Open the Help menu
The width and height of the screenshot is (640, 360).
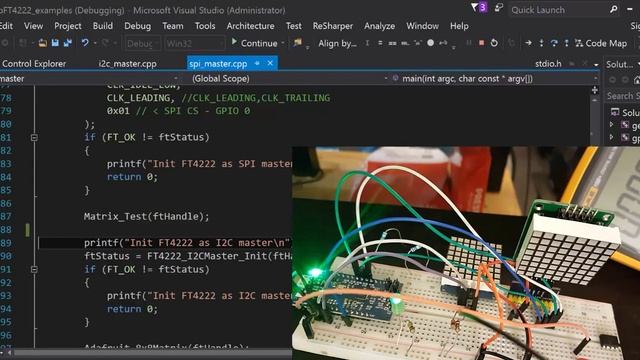(459, 26)
